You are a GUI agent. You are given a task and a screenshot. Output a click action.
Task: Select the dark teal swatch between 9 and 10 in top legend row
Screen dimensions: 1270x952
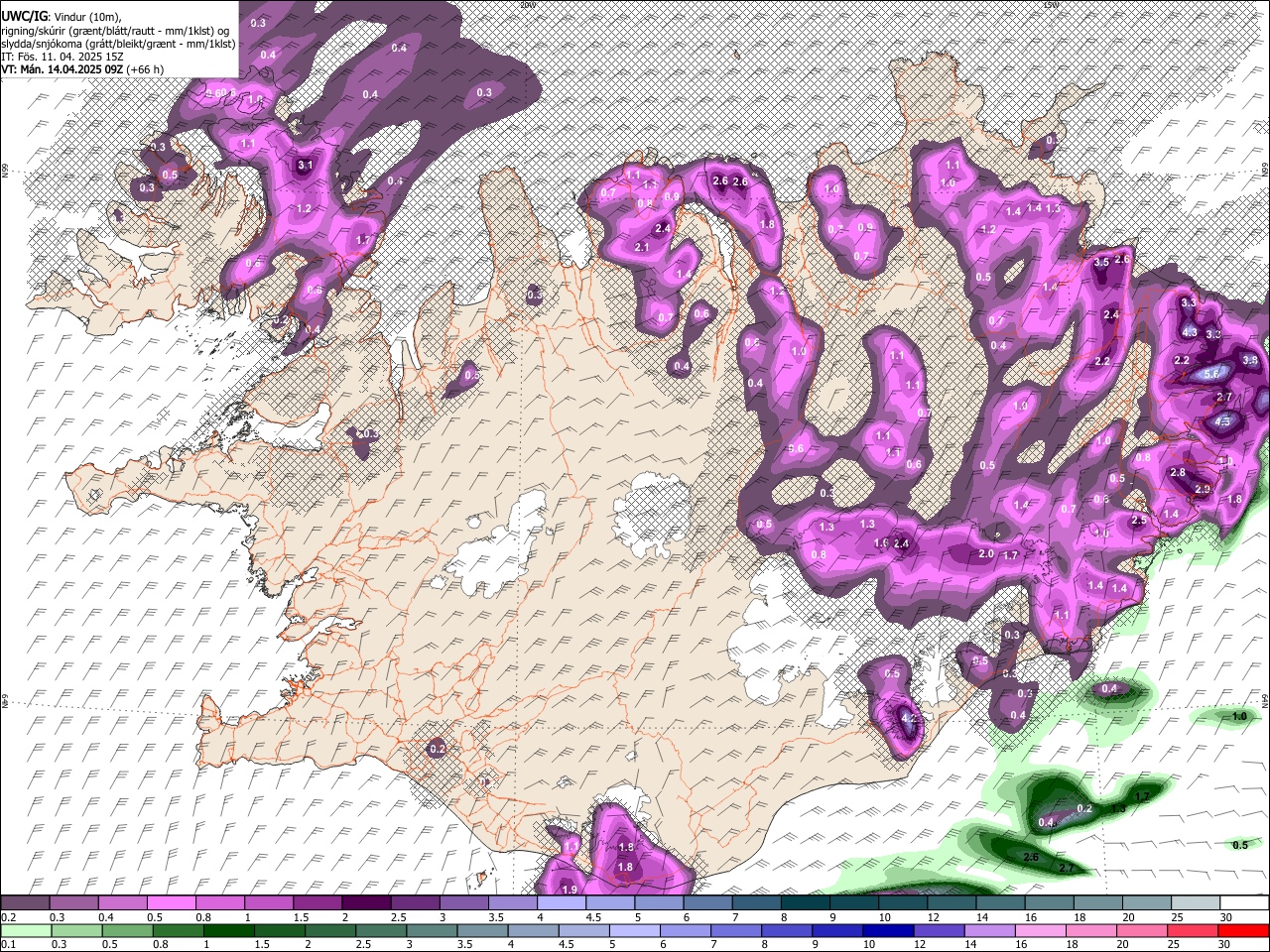click(x=854, y=902)
